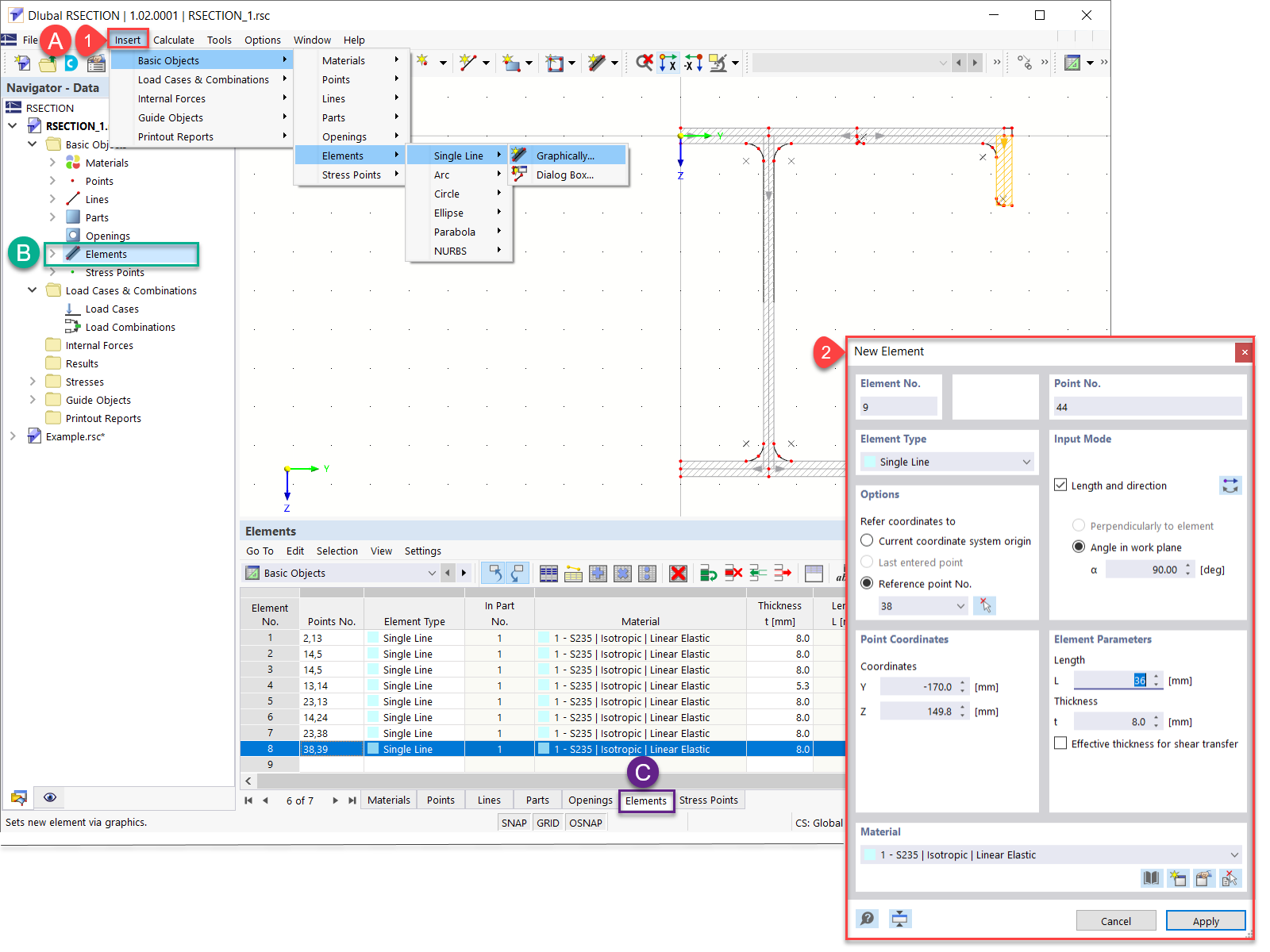The height and width of the screenshot is (952, 1270).
Task: Click the new element pencil toolbar icon
Action: coord(597,62)
